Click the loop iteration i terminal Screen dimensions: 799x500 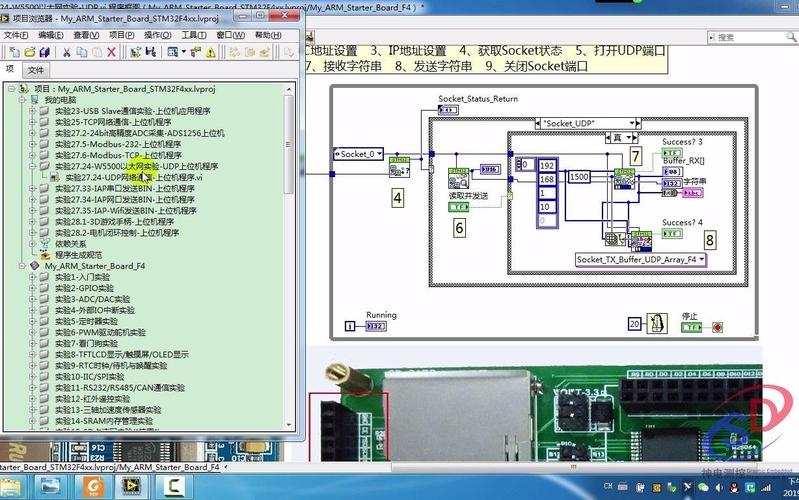click(350, 326)
